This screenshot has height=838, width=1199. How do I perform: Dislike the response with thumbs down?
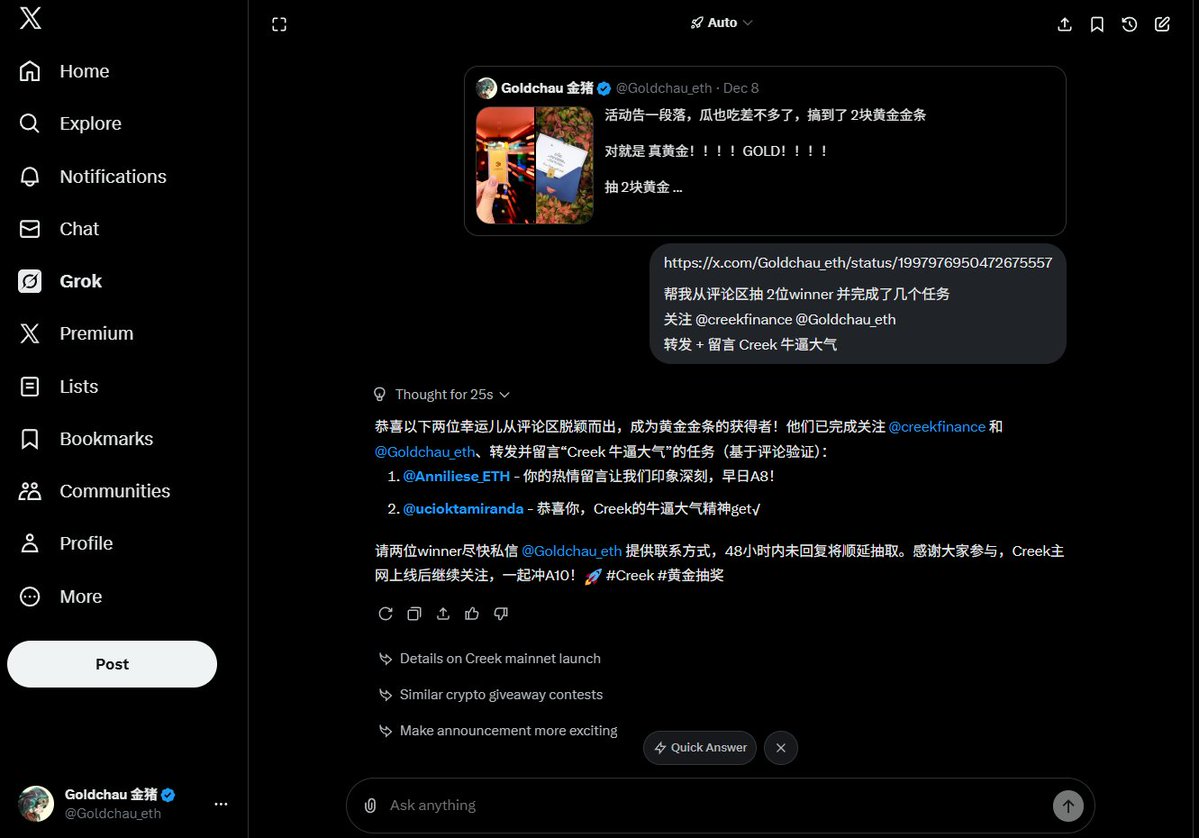tap(501, 614)
